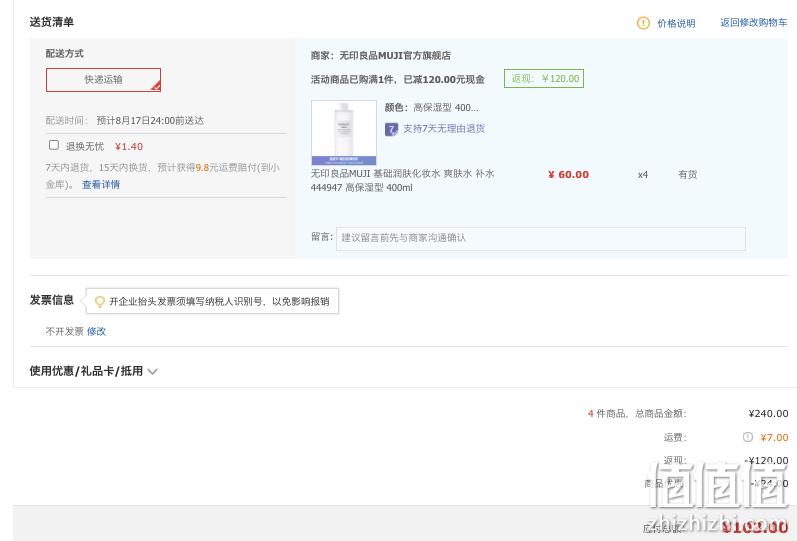Click the price explanation warning icon
797x541 pixels.
coord(643,23)
